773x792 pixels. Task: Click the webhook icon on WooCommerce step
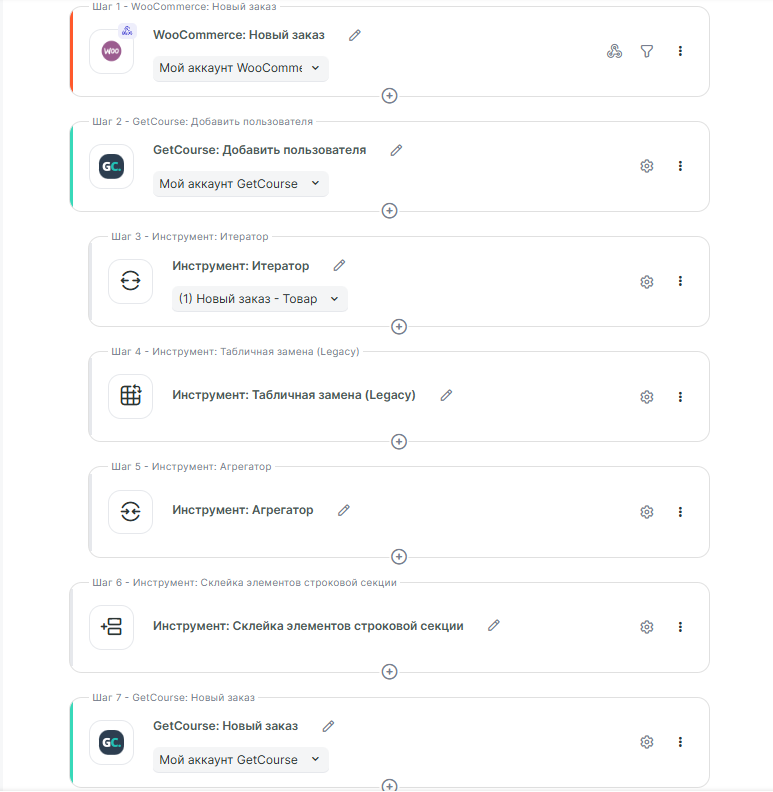pyautogui.click(x=615, y=51)
